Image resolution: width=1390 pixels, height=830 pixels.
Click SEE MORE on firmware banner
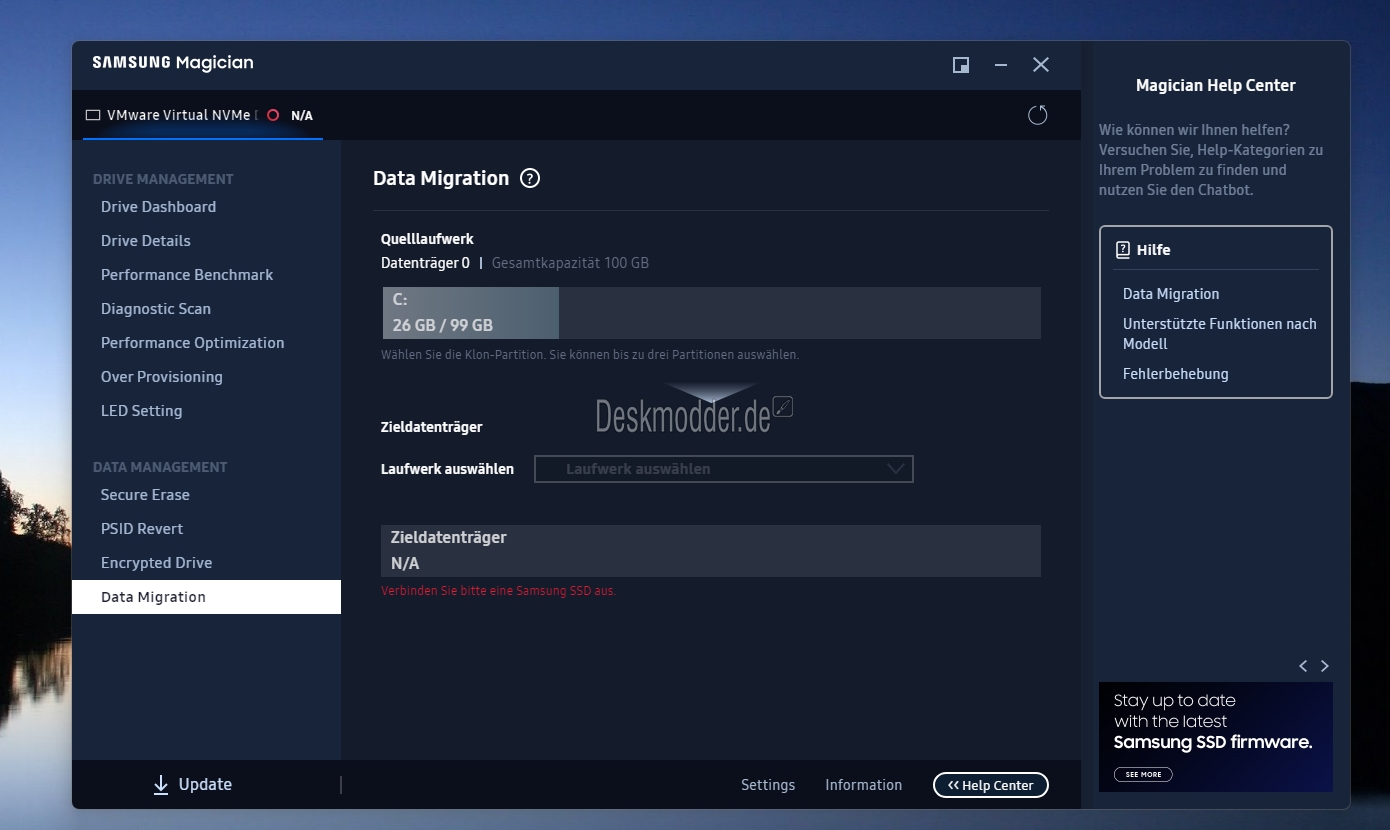point(1143,774)
